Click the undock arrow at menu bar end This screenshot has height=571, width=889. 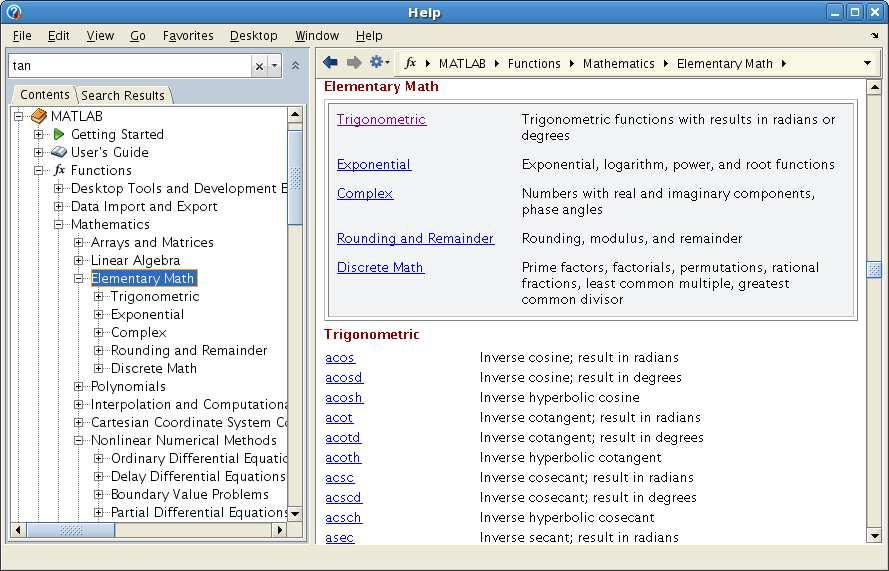874,36
